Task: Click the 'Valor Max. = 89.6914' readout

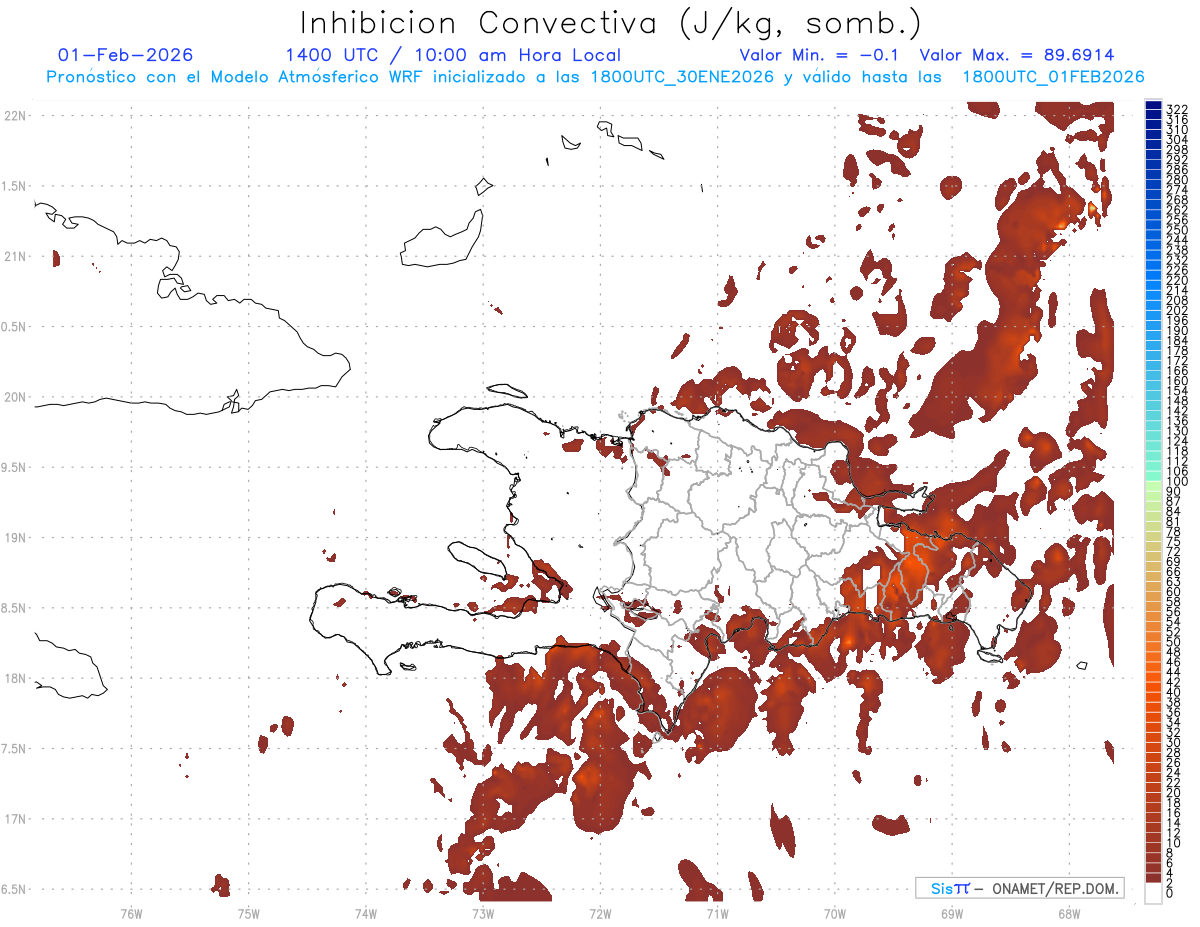Action: (1017, 55)
